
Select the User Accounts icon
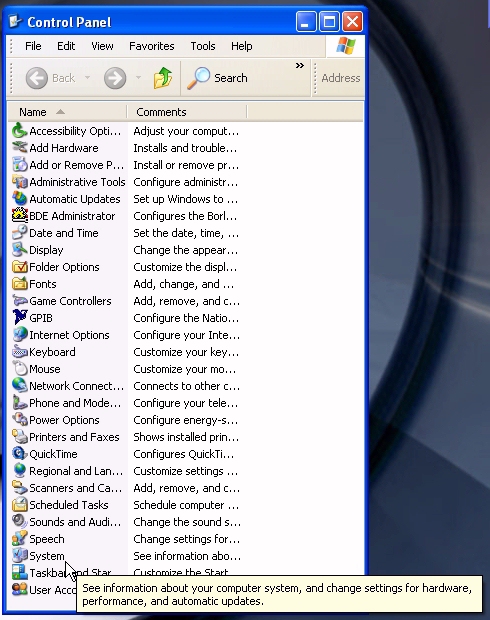(x=19, y=590)
